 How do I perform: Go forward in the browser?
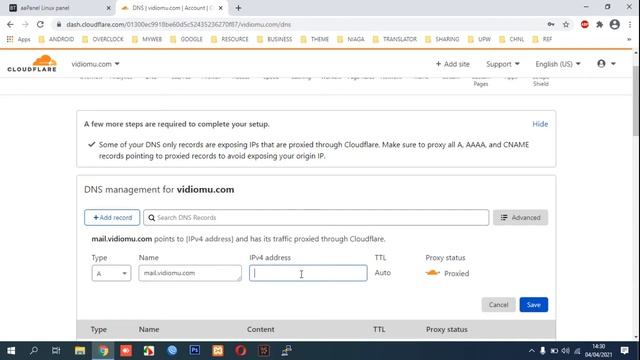click(25, 24)
